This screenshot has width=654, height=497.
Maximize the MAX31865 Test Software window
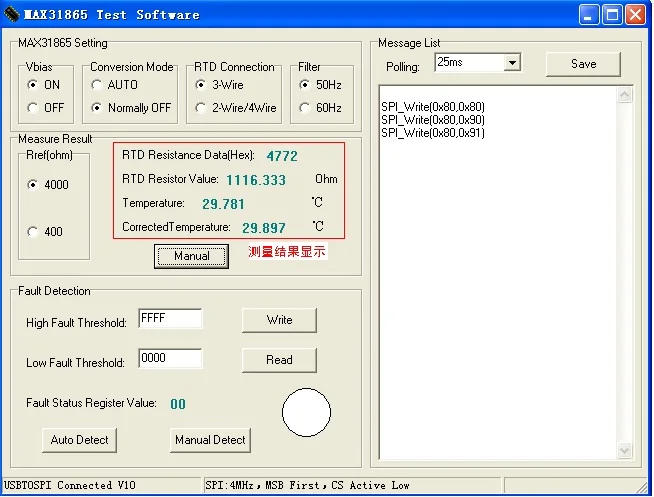[x=612, y=15]
